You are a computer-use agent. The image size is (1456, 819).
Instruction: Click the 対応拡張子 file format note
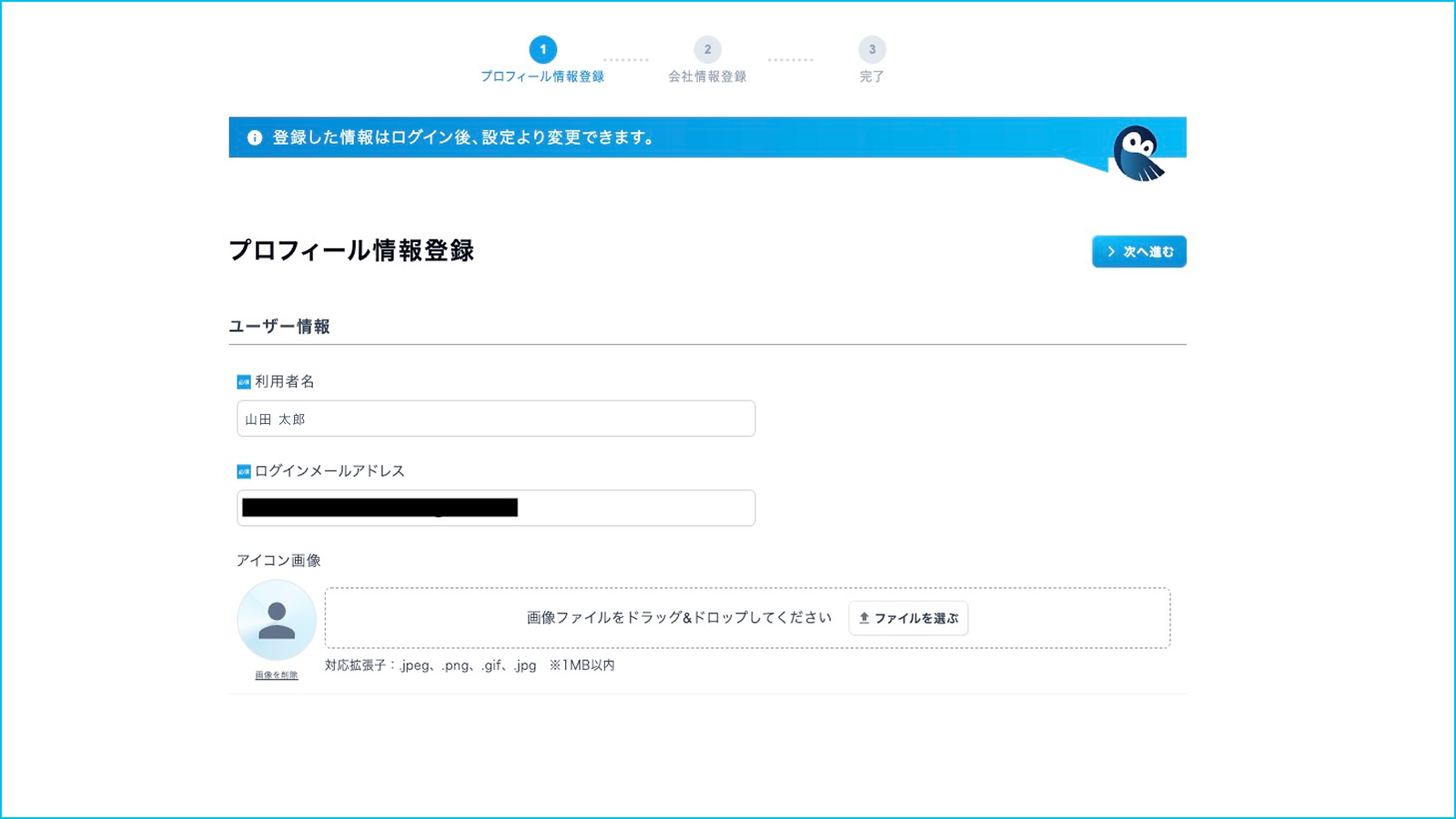pos(470,665)
